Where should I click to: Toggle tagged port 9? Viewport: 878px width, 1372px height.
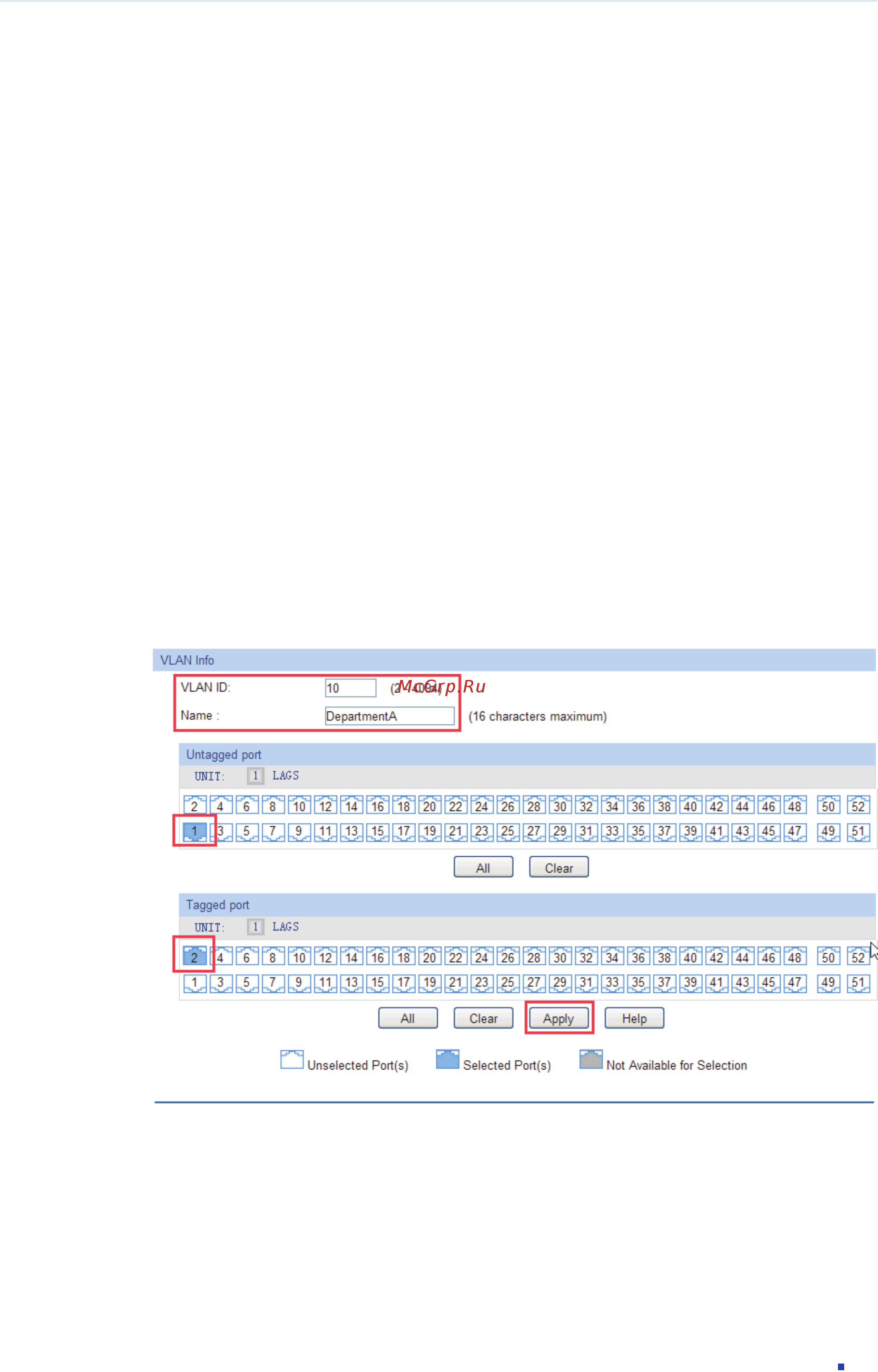(299, 983)
